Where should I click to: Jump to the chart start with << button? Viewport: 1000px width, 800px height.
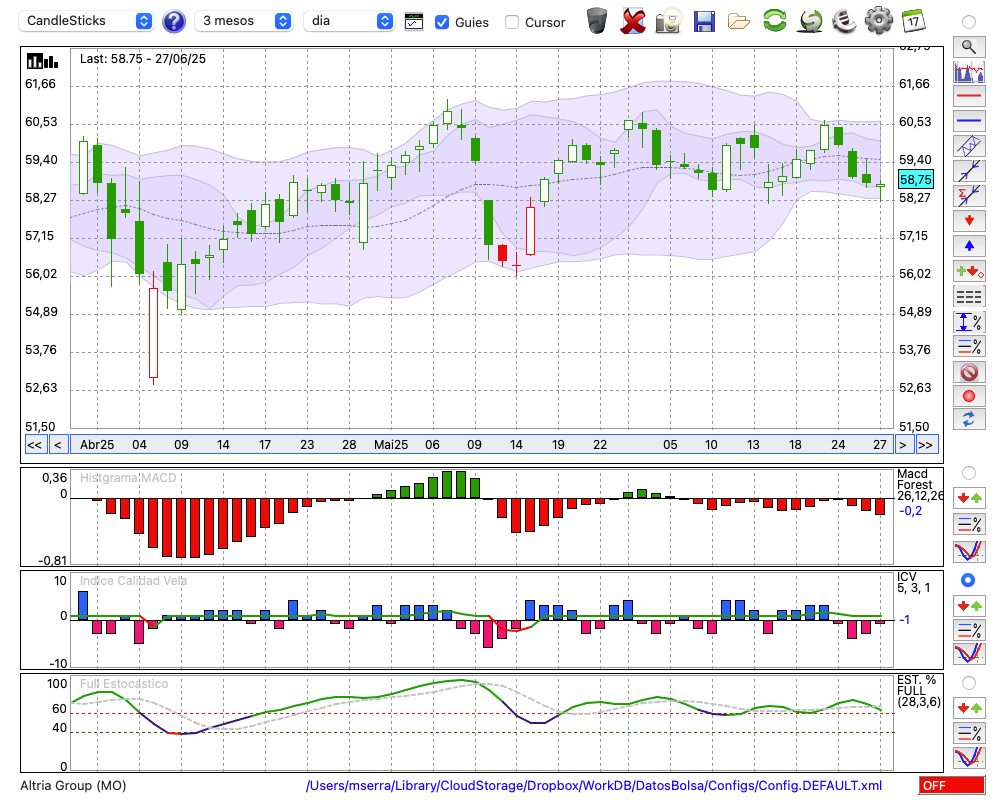(34, 445)
